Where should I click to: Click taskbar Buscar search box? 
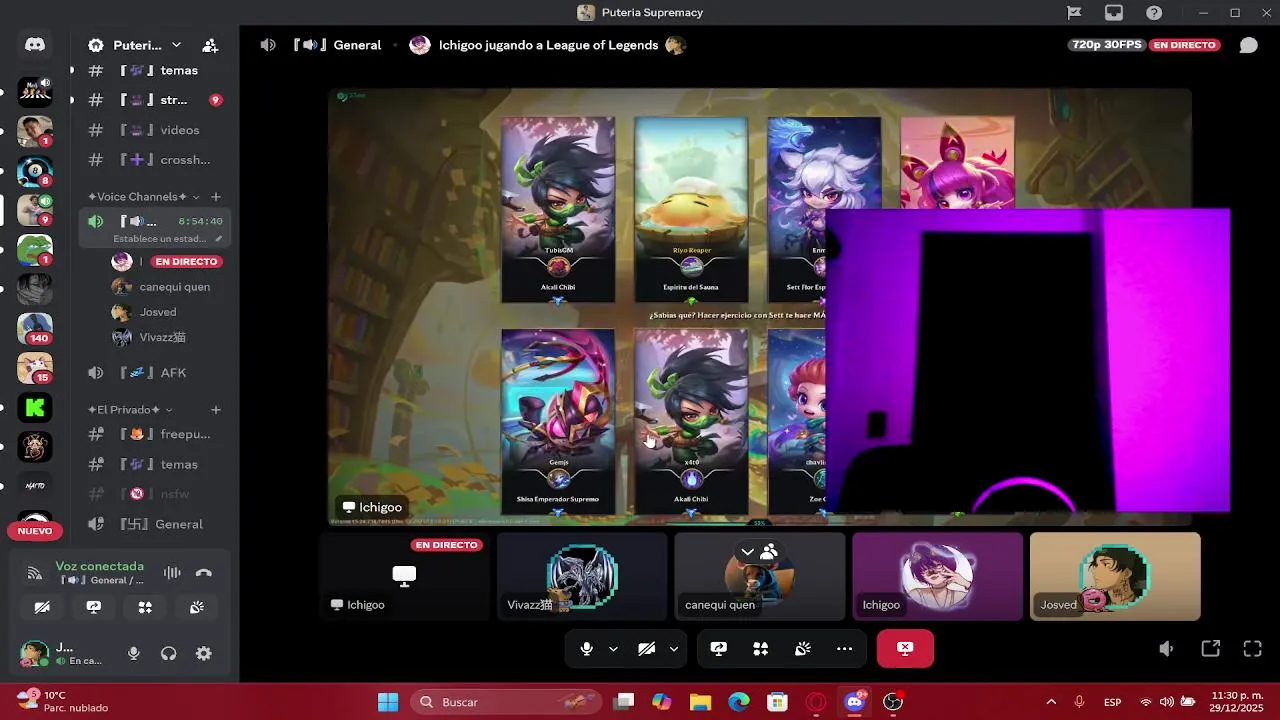pyautogui.click(x=505, y=702)
